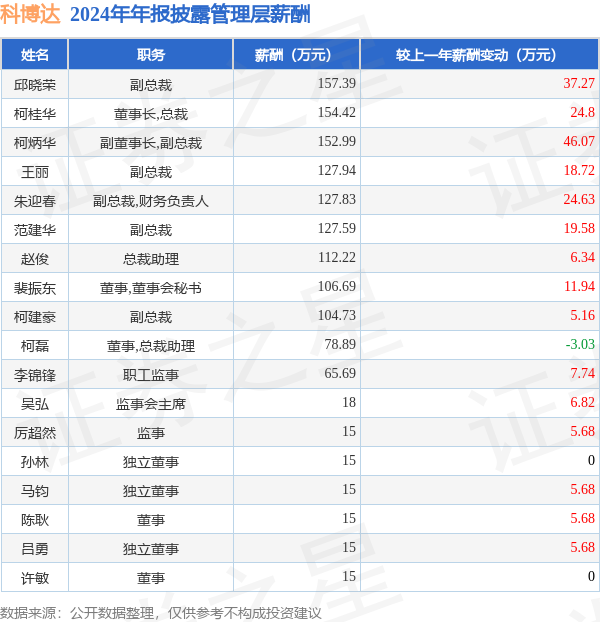The height and width of the screenshot is (622, 600).
Task: Click the name 柯磊
Action: click(35, 346)
